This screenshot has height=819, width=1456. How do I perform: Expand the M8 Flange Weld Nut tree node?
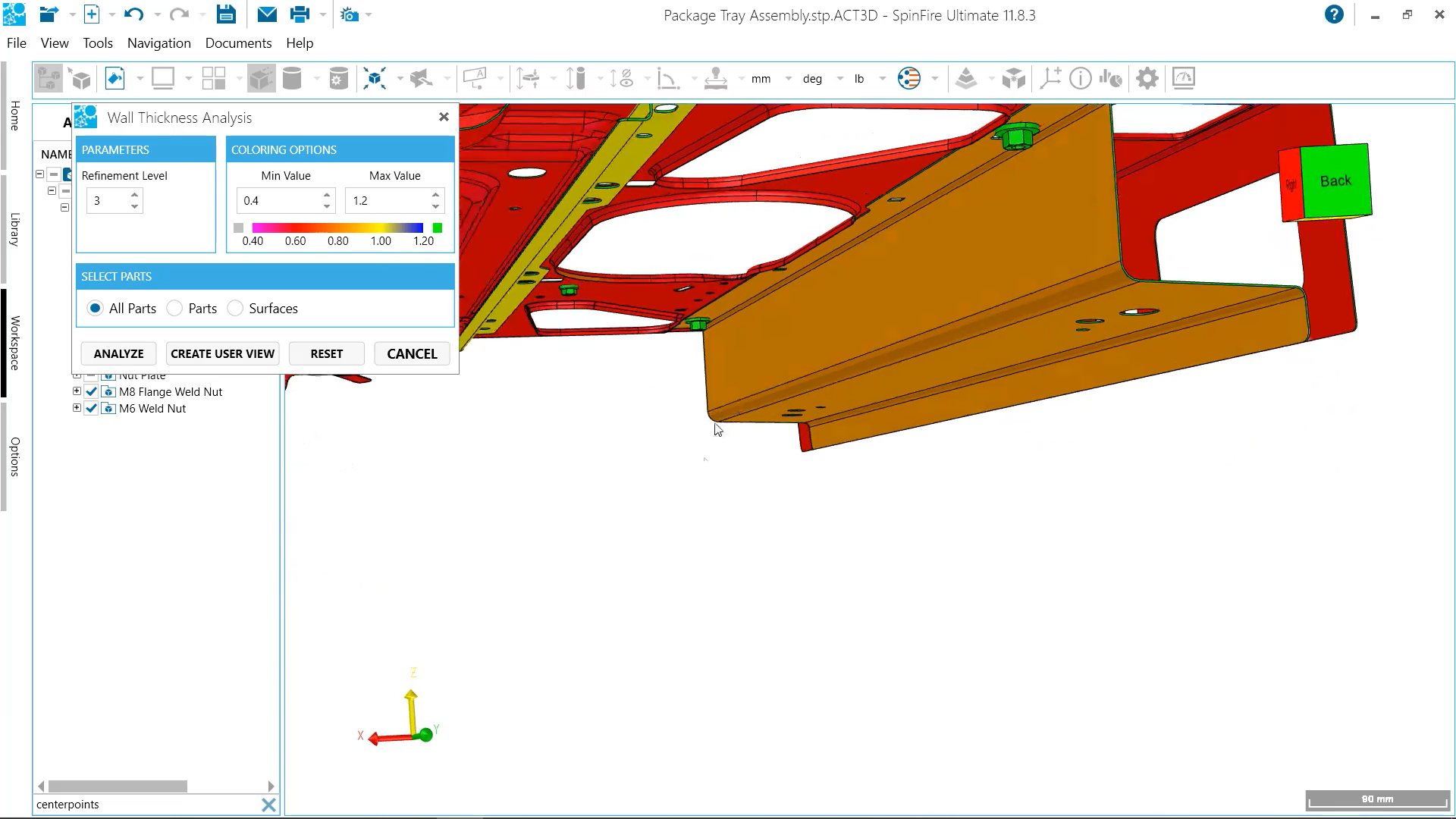tap(77, 391)
